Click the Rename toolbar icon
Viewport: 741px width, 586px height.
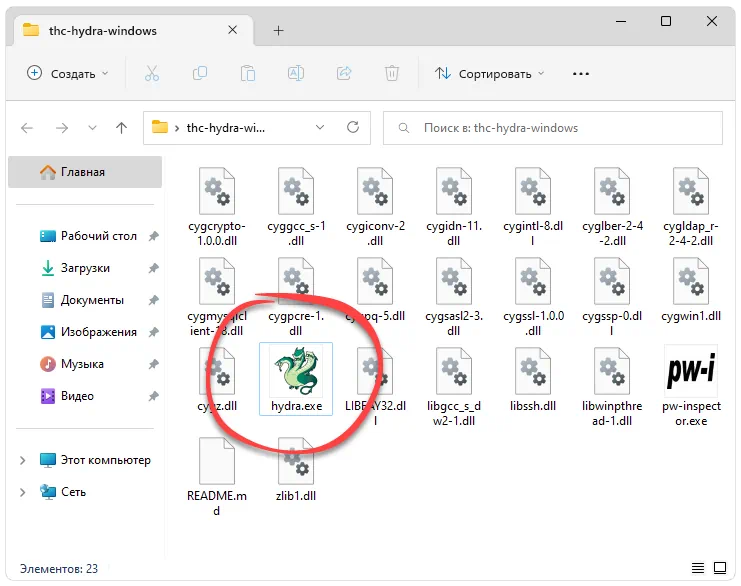tap(296, 73)
